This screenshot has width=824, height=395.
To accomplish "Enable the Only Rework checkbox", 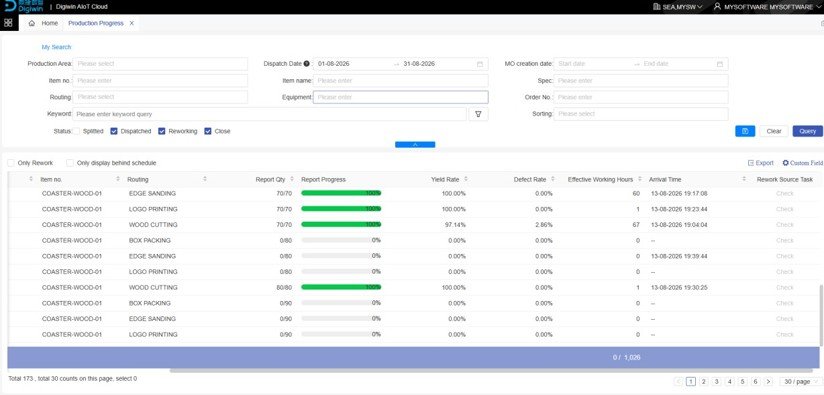I will coord(11,163).
